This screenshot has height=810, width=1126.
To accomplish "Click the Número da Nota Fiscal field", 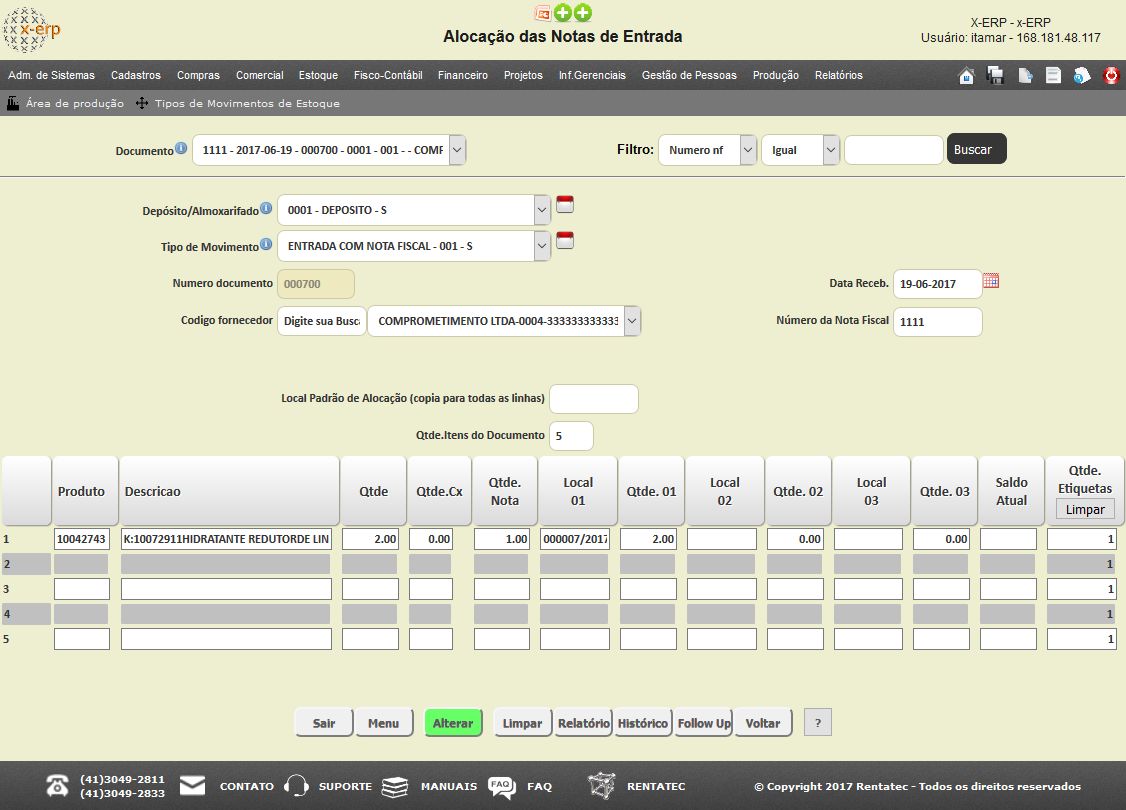I will 937,322.
